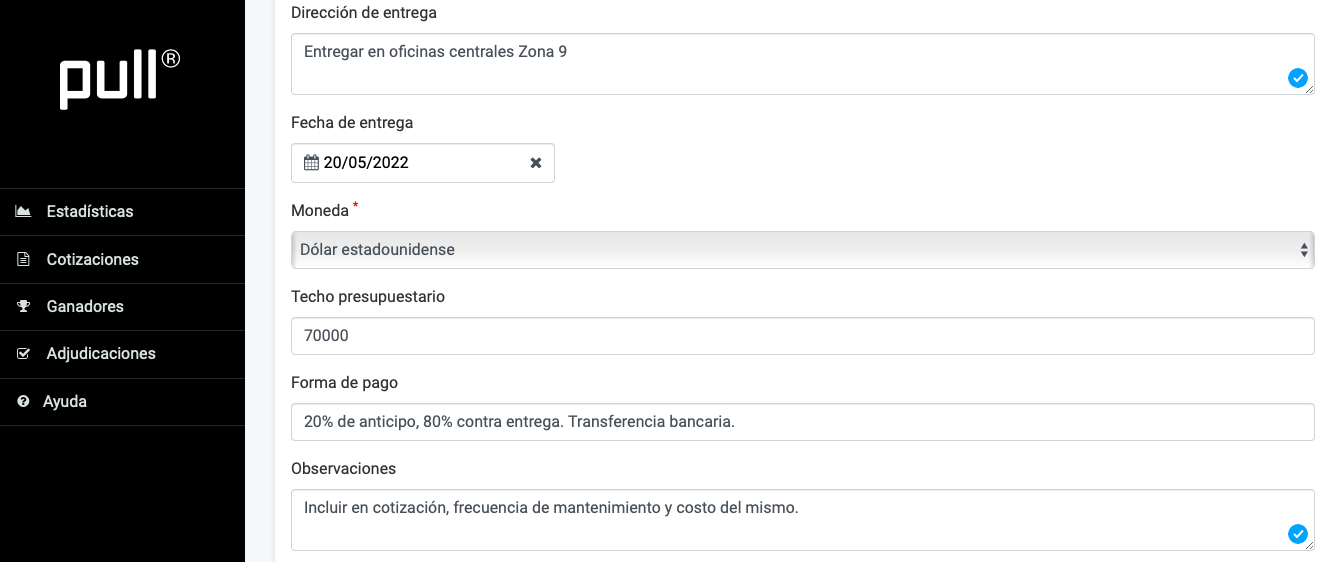The image size is (1329, 562).
Task: Click the Moneda dropdown arrows
Action: [1304, 250]
